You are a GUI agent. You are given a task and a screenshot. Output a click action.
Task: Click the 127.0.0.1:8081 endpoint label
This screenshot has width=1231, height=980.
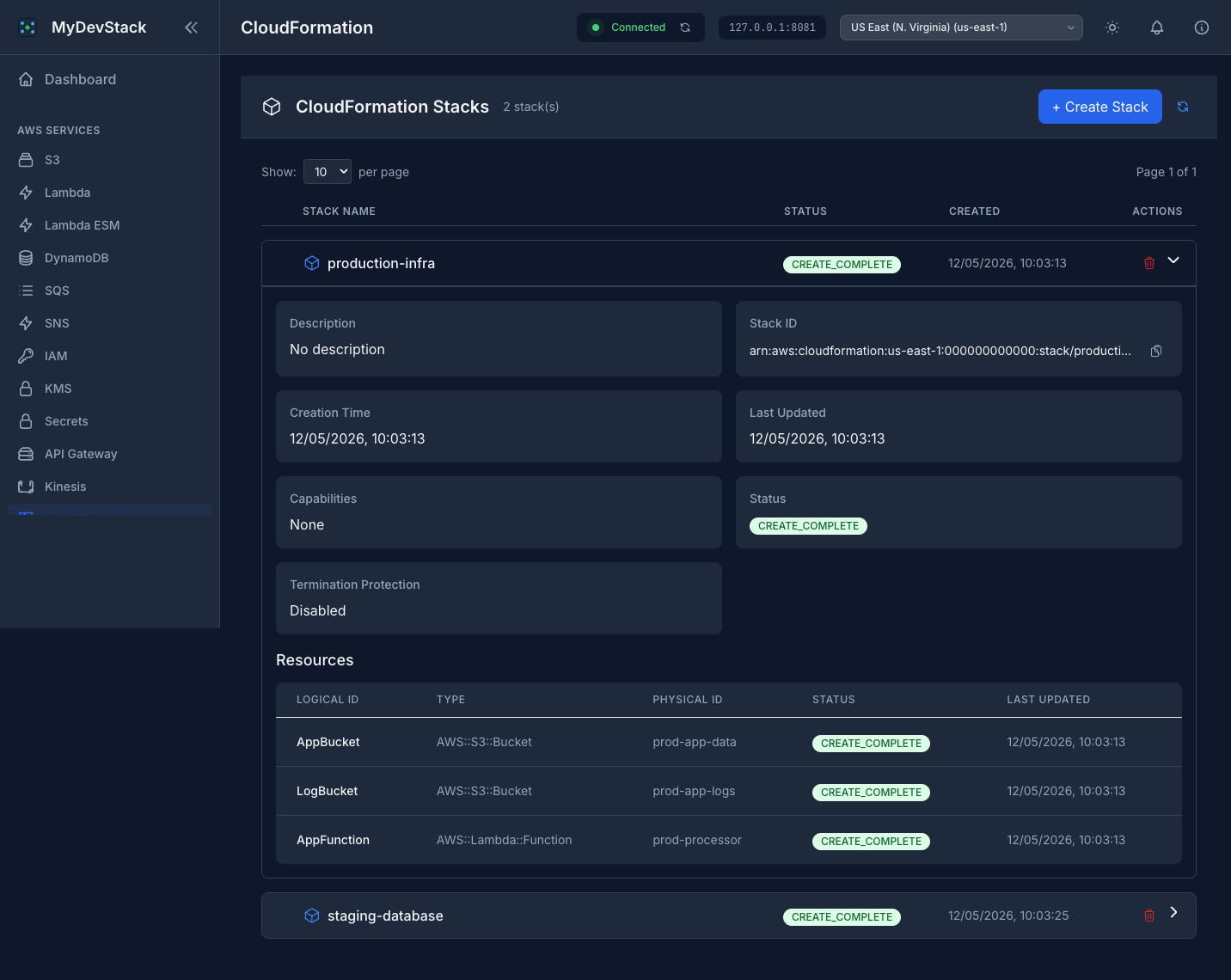coord(772,28)
